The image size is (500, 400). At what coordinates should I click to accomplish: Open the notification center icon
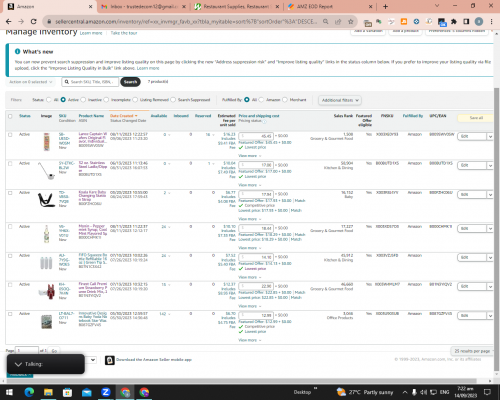[x=487, y=392]
